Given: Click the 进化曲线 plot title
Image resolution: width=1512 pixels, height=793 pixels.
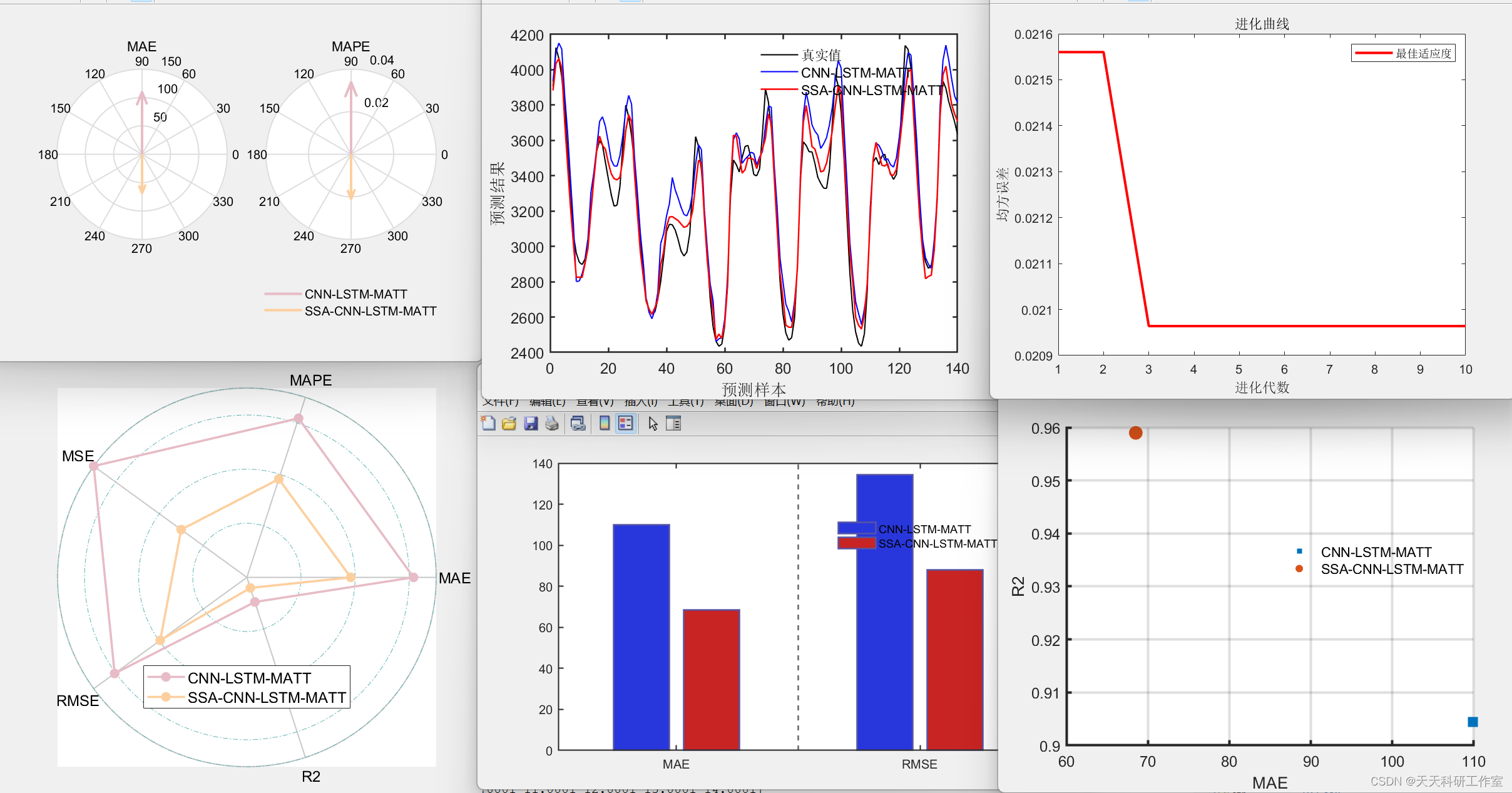Looking at the screenshot, I should pyautogui.click(x=1262, y=24).
